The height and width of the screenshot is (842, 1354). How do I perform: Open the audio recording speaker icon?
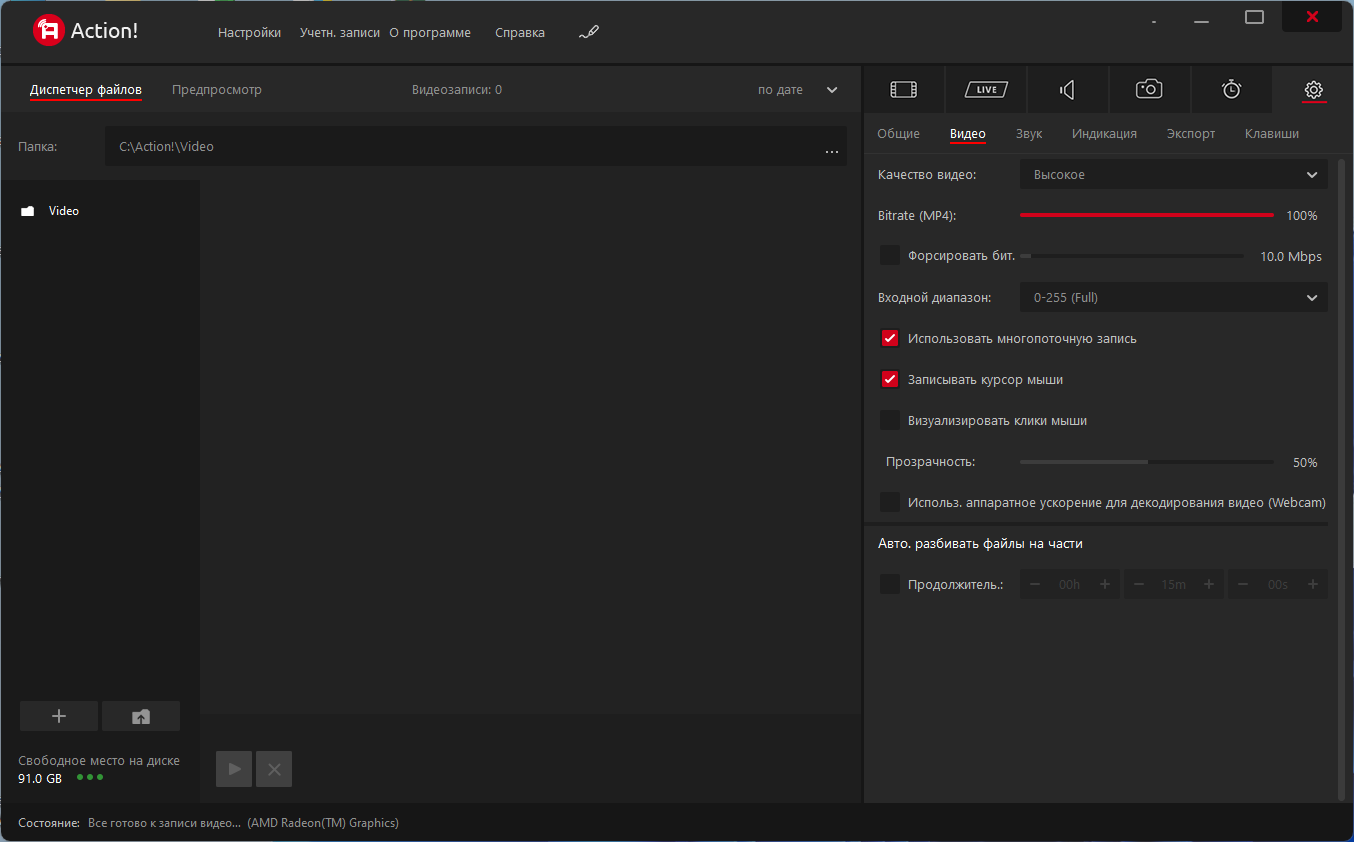(1067, 90)
